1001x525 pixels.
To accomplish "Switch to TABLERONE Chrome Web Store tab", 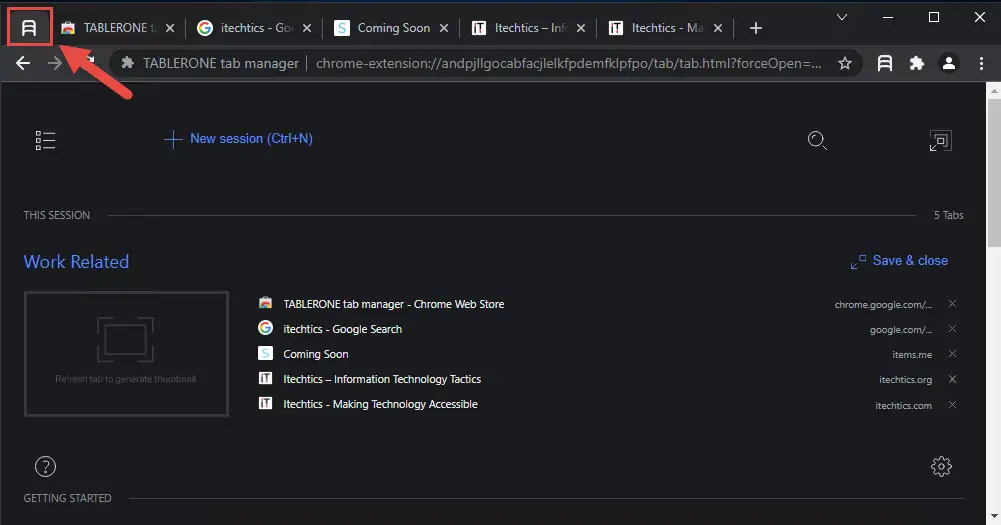I will [x=117, y=28].
